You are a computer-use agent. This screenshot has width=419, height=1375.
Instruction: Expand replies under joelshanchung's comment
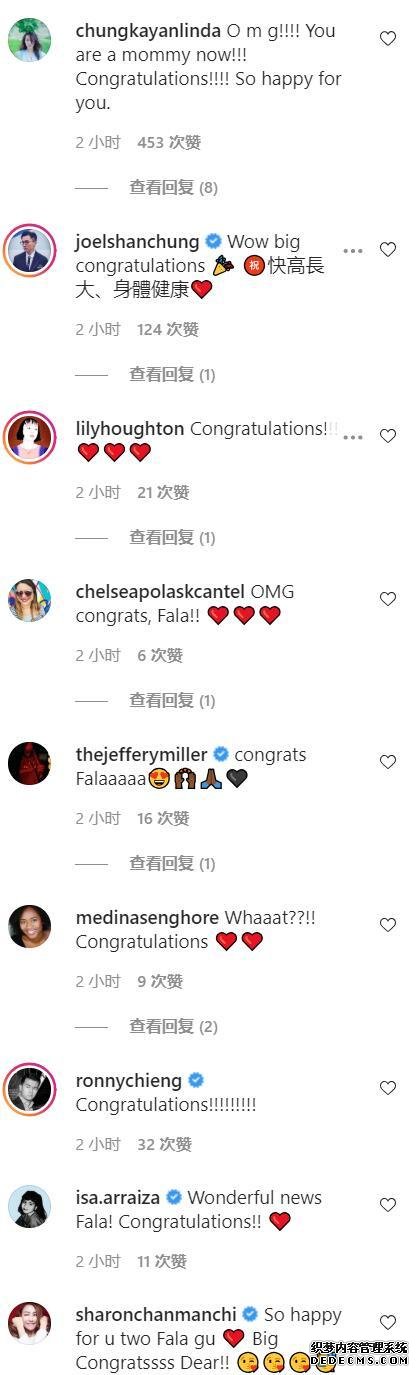pyautogui.click(x=172, y=374)
